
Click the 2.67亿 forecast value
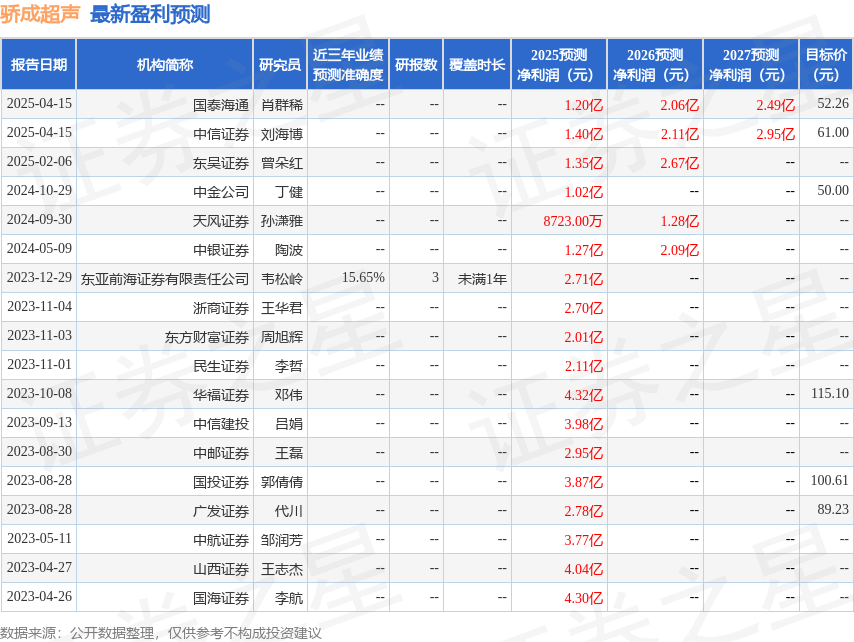click(679, 163)
